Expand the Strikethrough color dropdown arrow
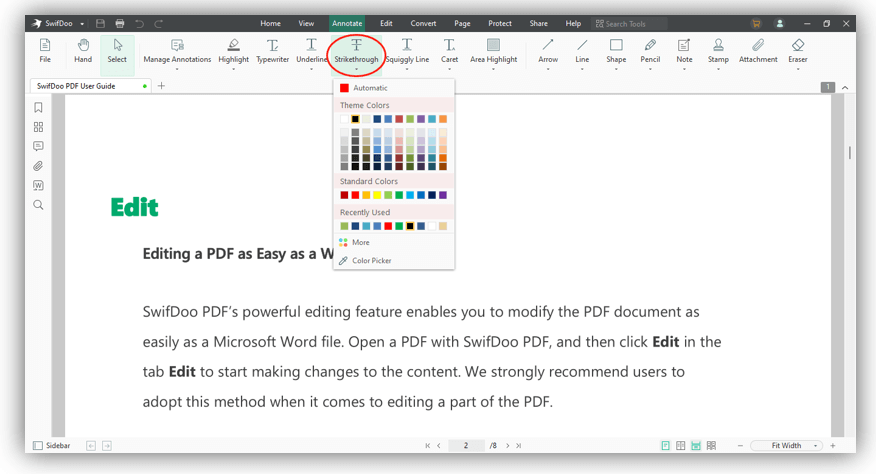 click(356, 69)
